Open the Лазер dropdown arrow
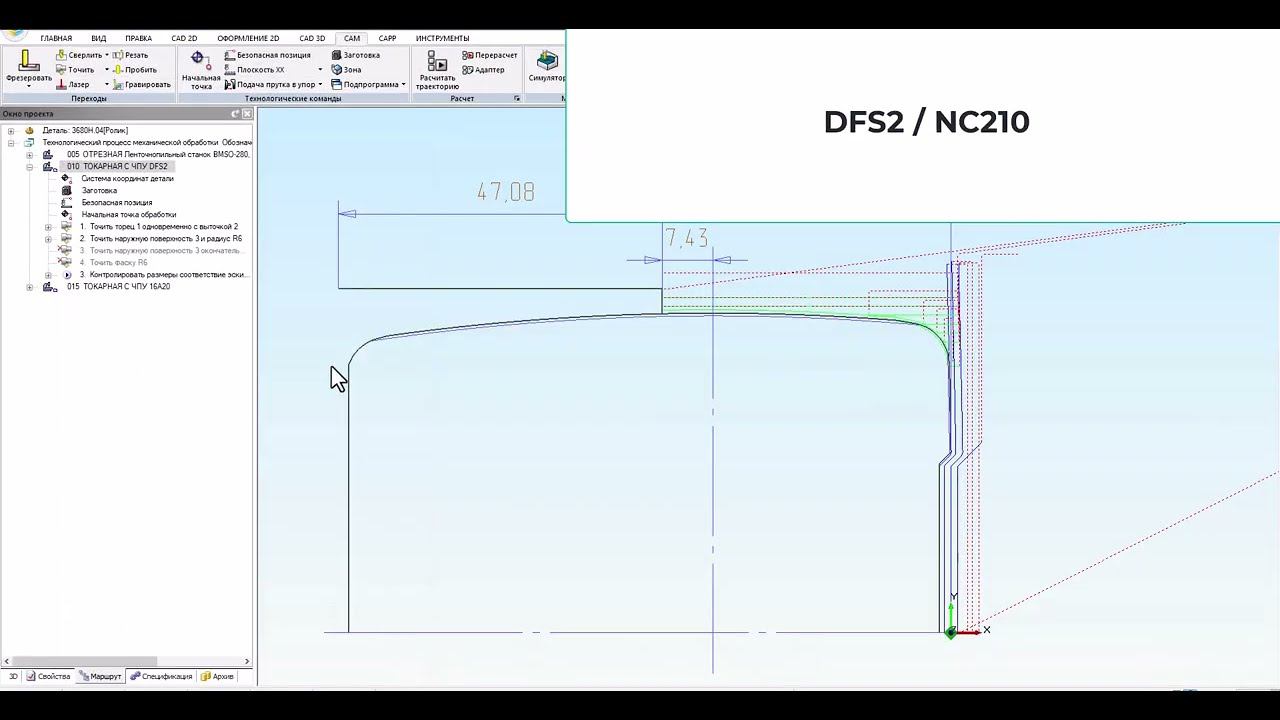This screenshot has height=720, width=1280. pos(107,85)
